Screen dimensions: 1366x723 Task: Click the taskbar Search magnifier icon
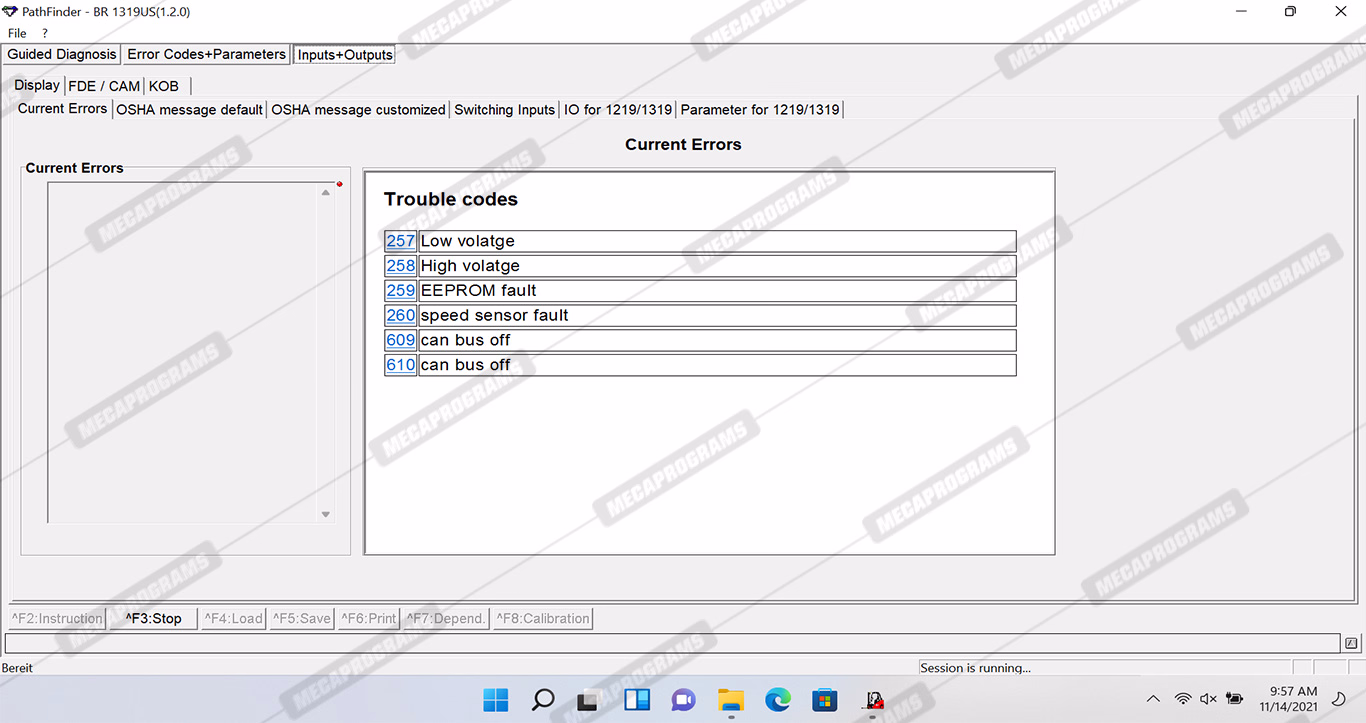[x=543, y=699]
